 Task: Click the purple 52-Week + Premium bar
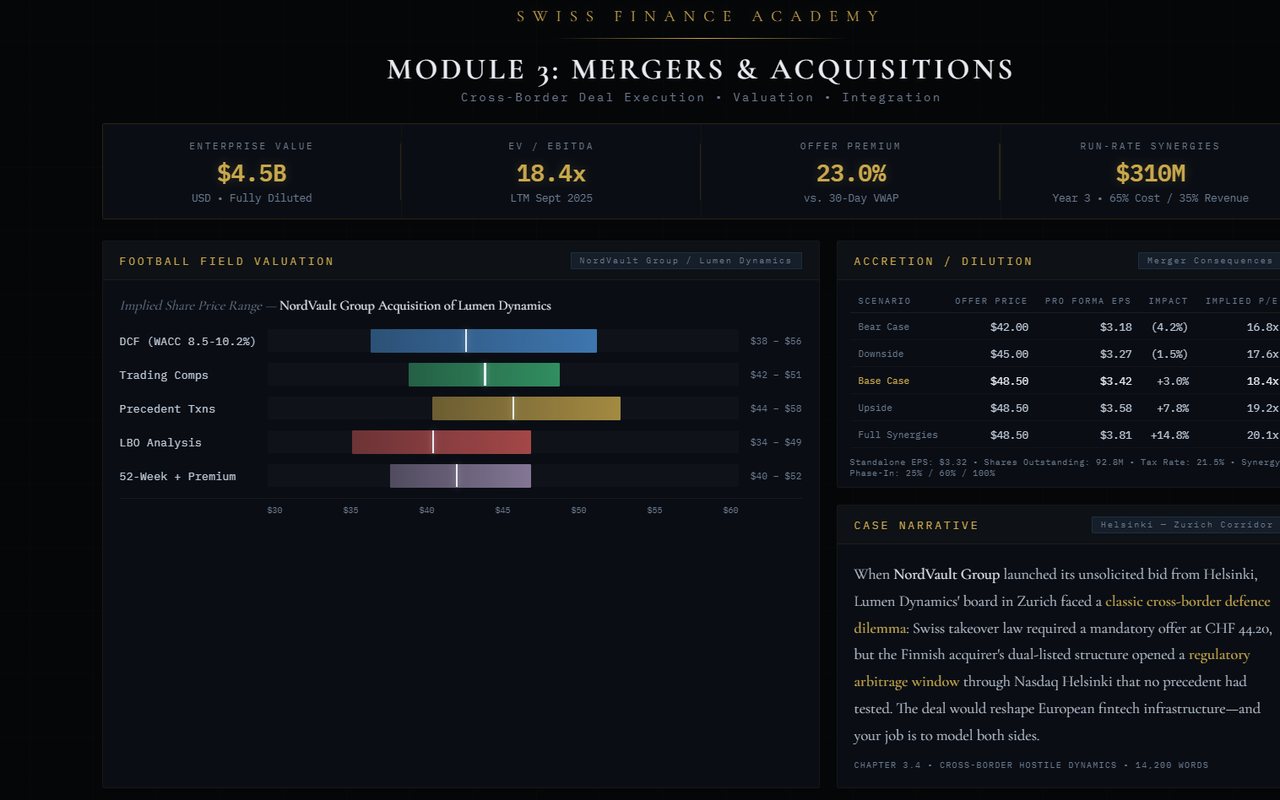[x=460, y=476]
